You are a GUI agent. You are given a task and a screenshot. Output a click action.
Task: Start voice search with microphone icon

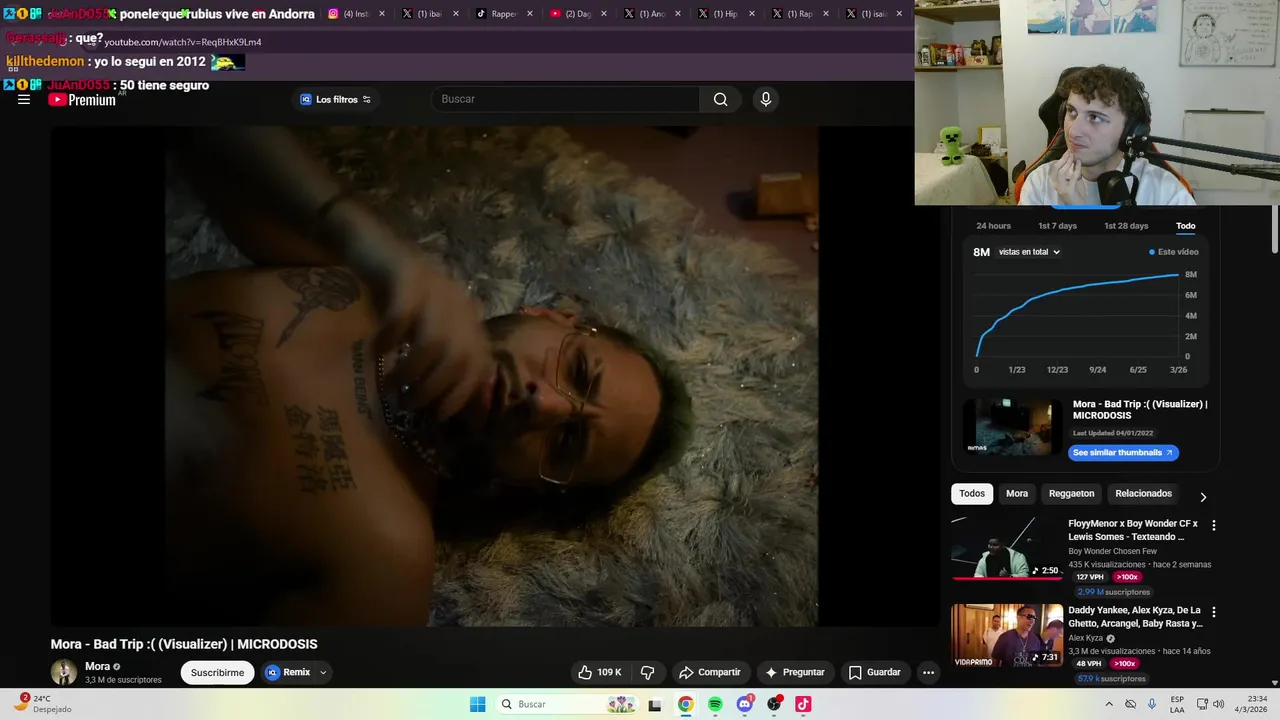(766, 99)
